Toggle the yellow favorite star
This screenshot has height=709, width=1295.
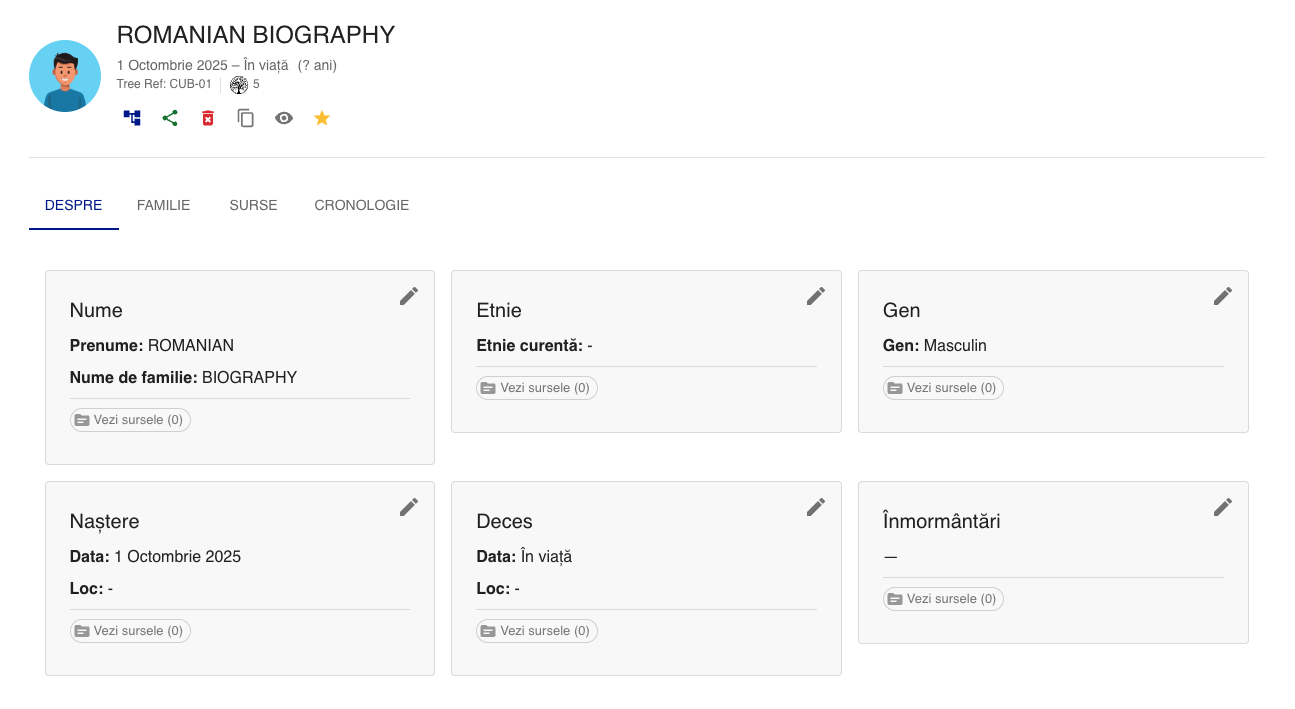coord(322,118)
